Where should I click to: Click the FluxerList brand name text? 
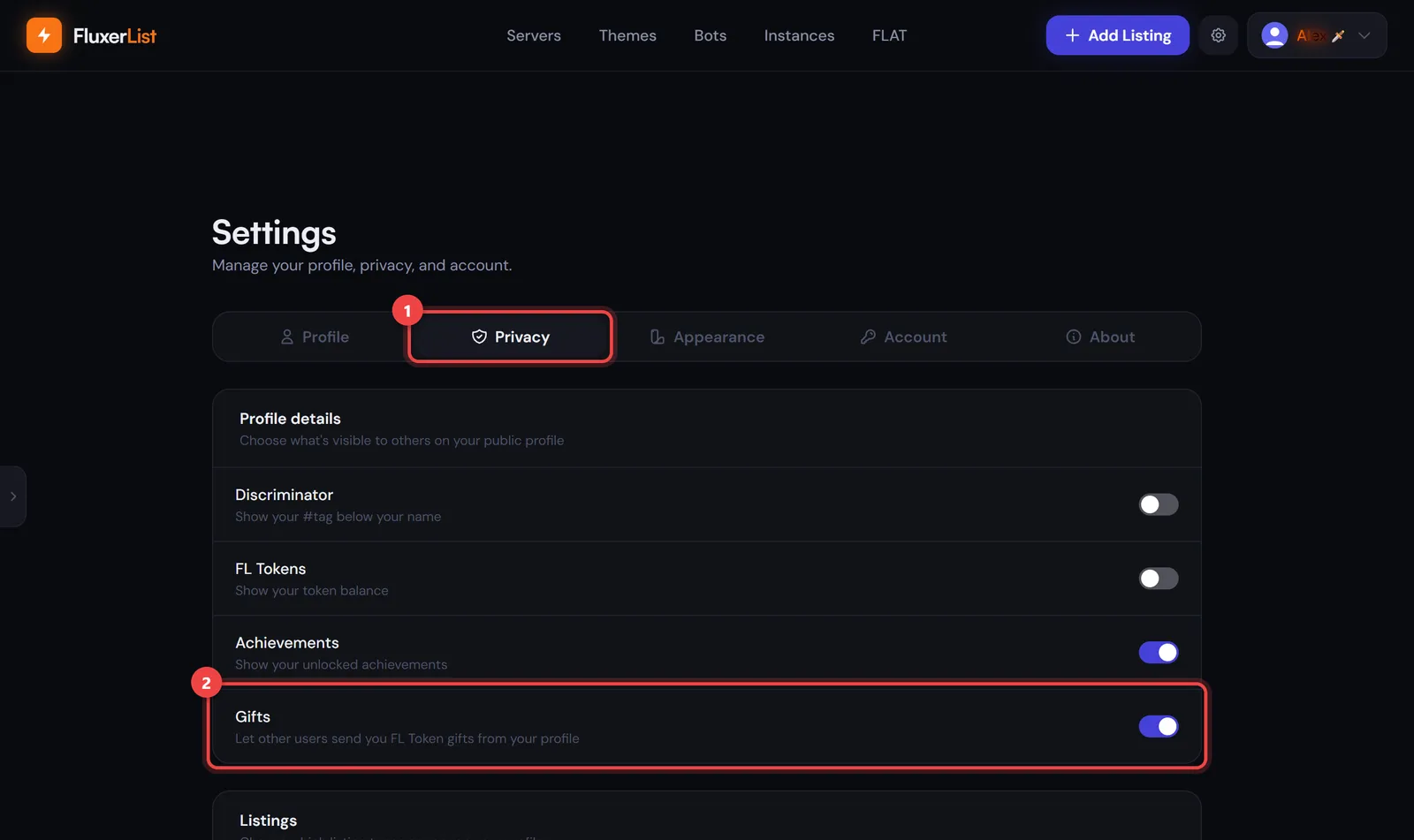[x=115, y=35]
